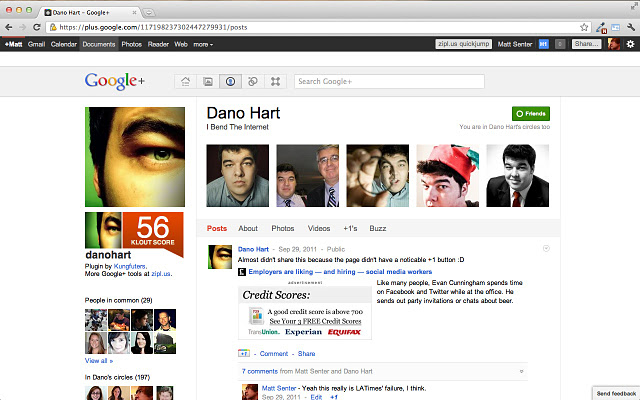Click the Search Google+ input field

tap(390, 81)
